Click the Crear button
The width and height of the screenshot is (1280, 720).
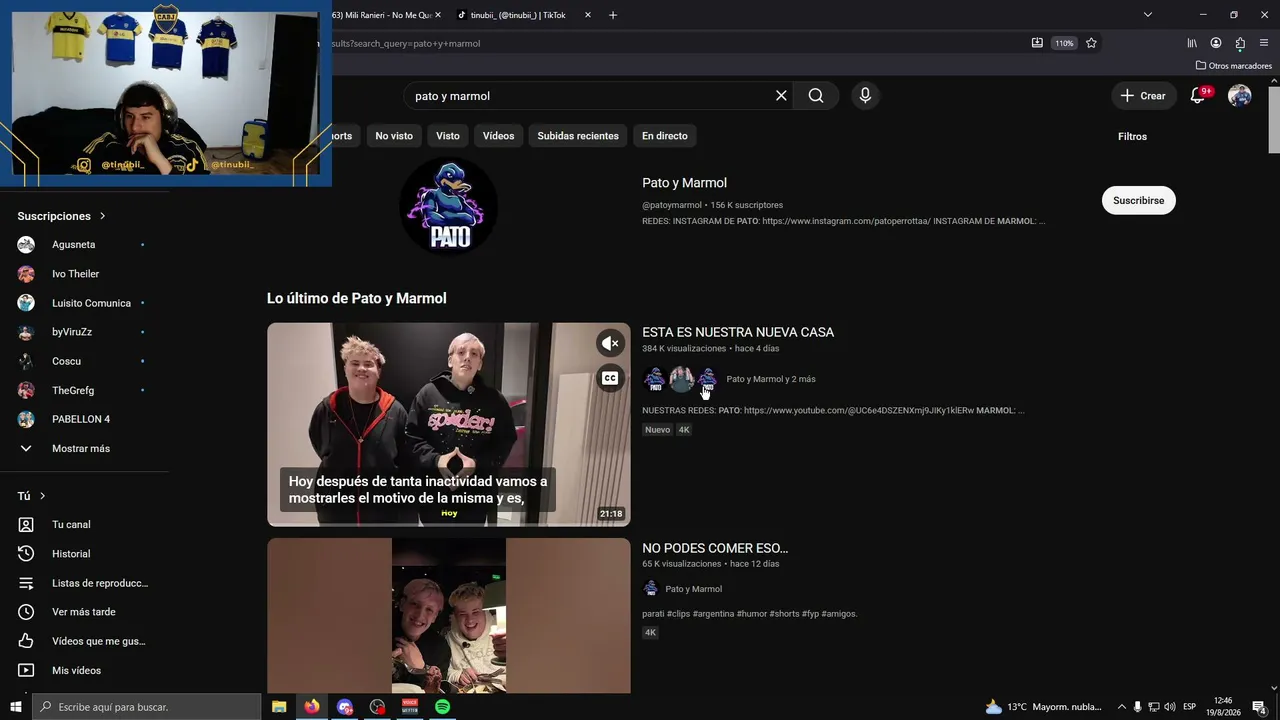pyautogui.click(x=1143, y=96)
